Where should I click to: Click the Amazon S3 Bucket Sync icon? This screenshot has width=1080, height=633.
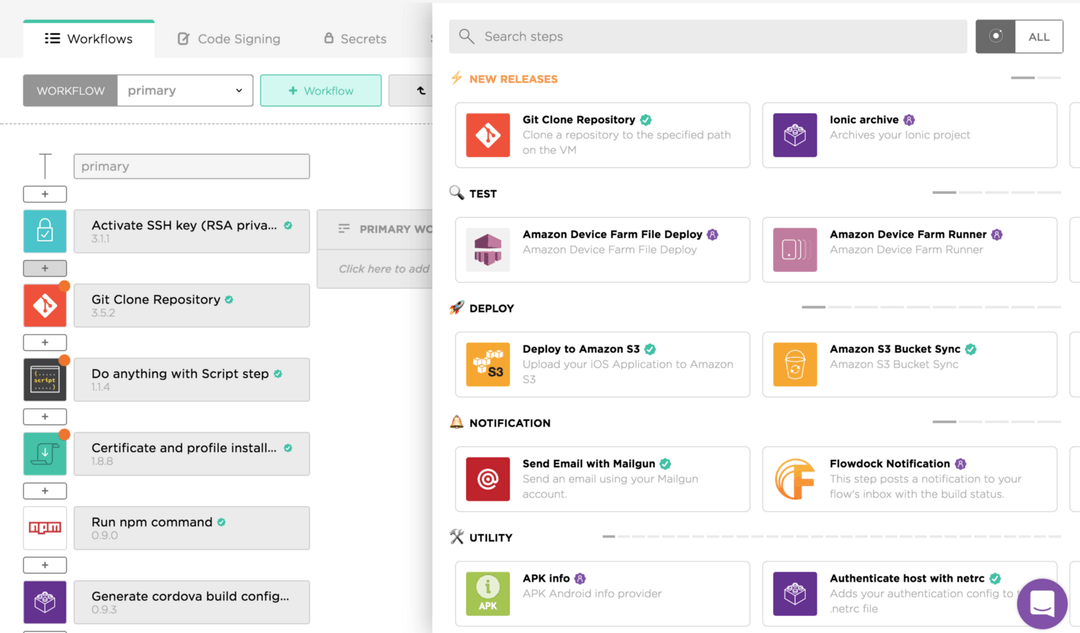pos(795,364)
